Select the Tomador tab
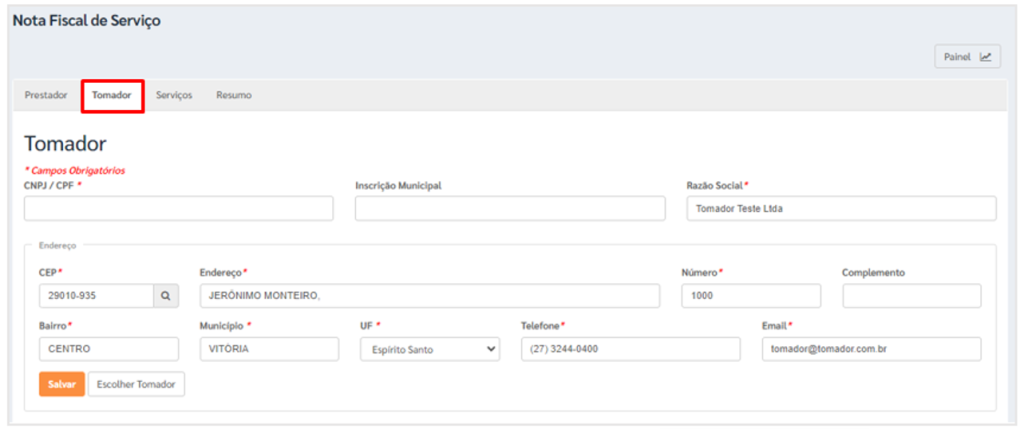This screenshot has height=429, width=1024. pos(112,95)
